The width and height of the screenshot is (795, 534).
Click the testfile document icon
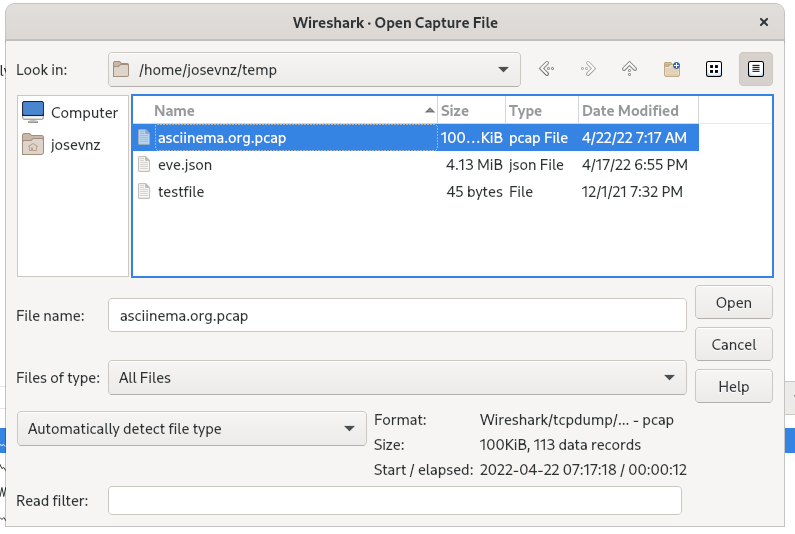point(144,192)
